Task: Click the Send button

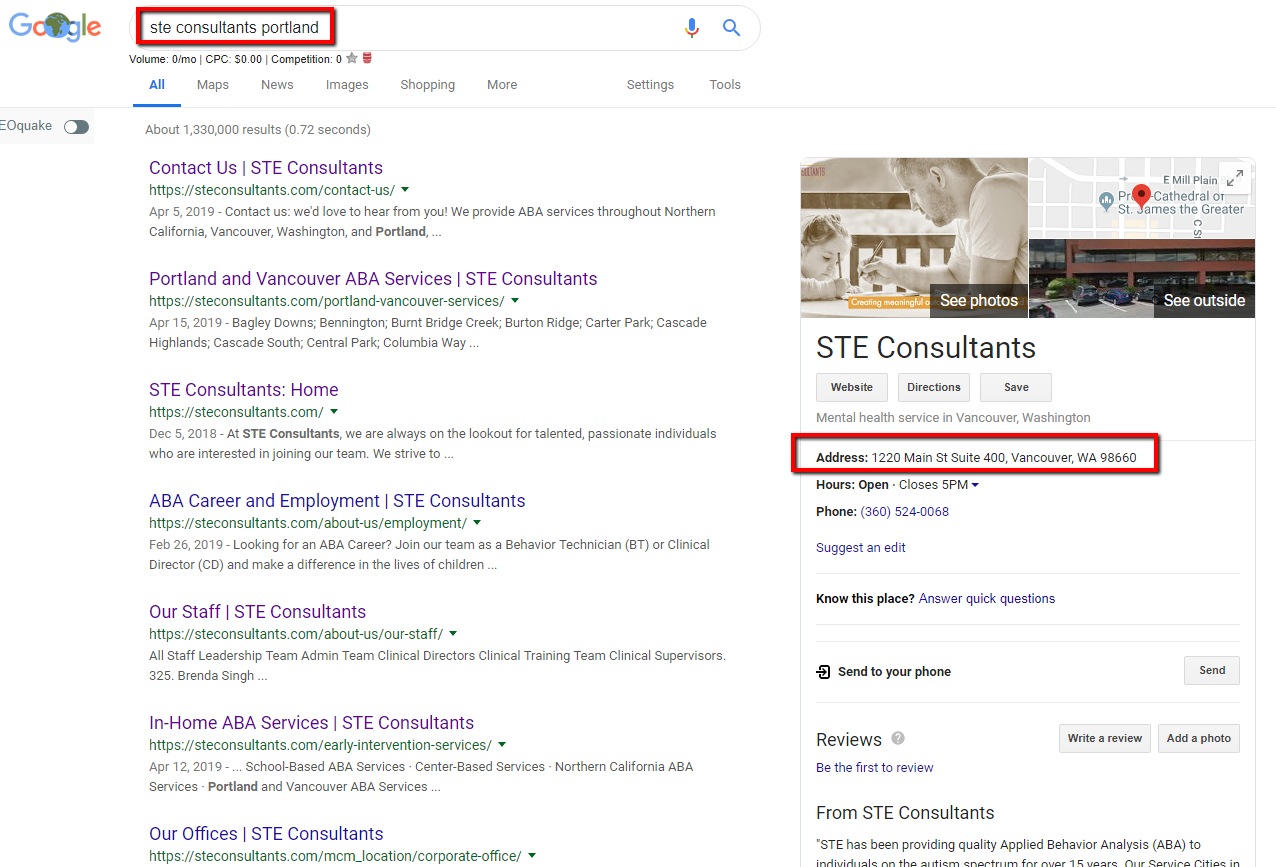Action: 1212,671
